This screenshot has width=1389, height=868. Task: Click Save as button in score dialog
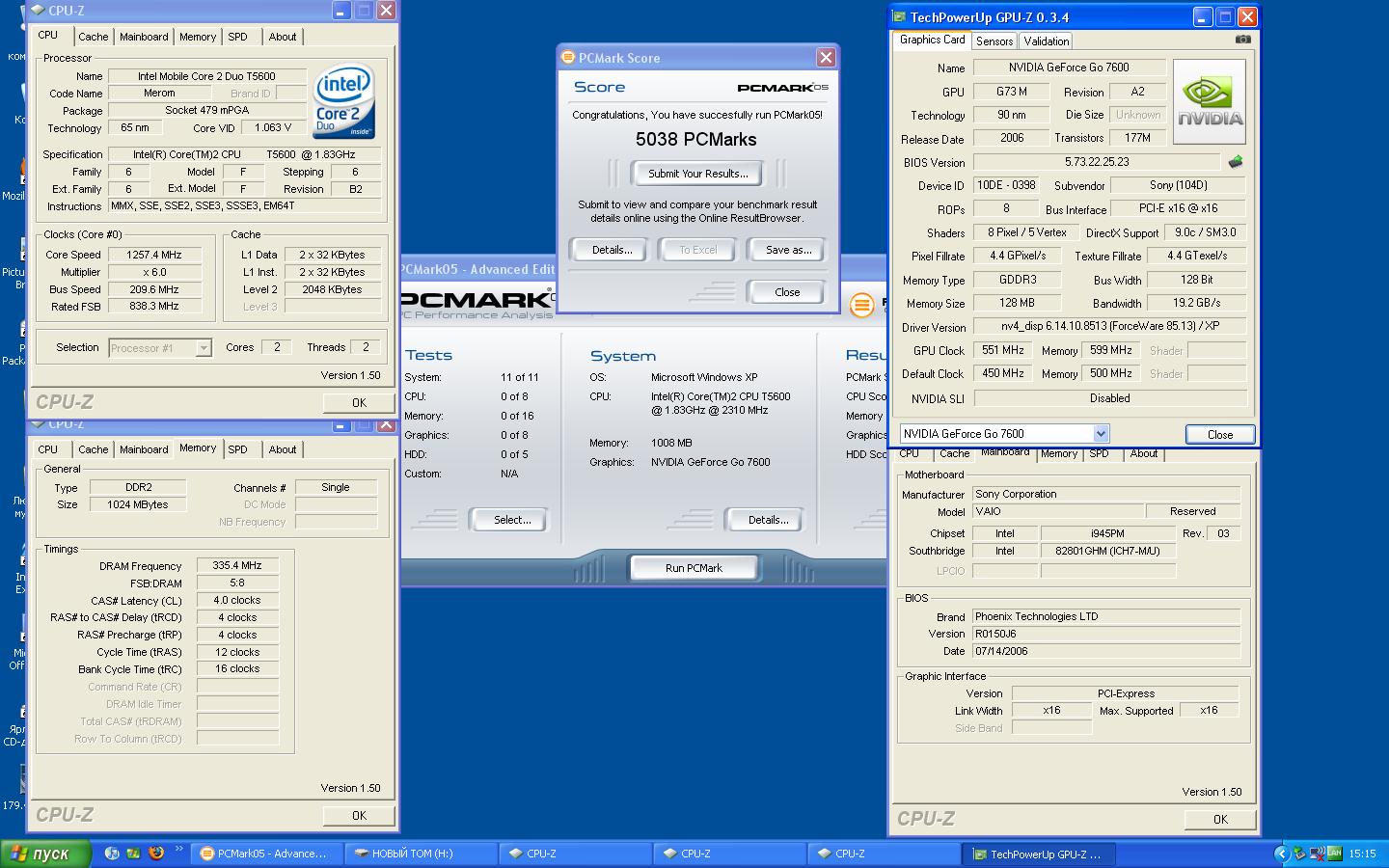click(788, 250)
